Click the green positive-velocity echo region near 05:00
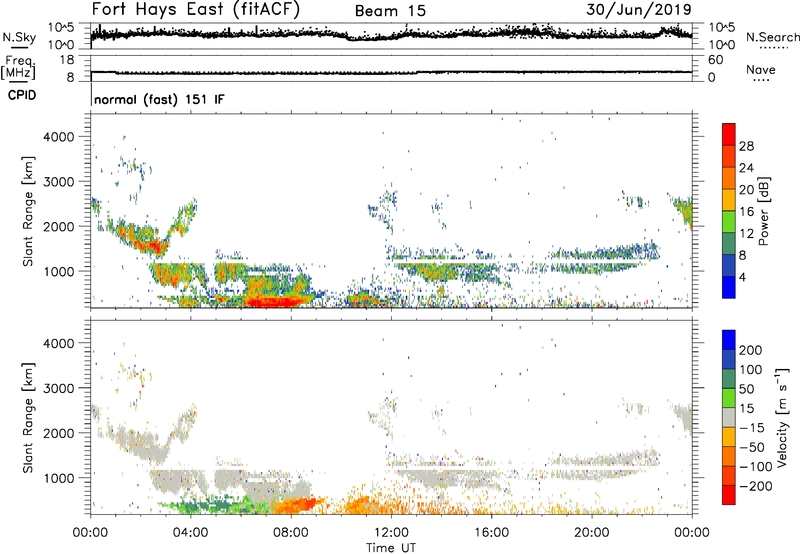Viewport: 800px width, 554px height. (x=214, y=506)
